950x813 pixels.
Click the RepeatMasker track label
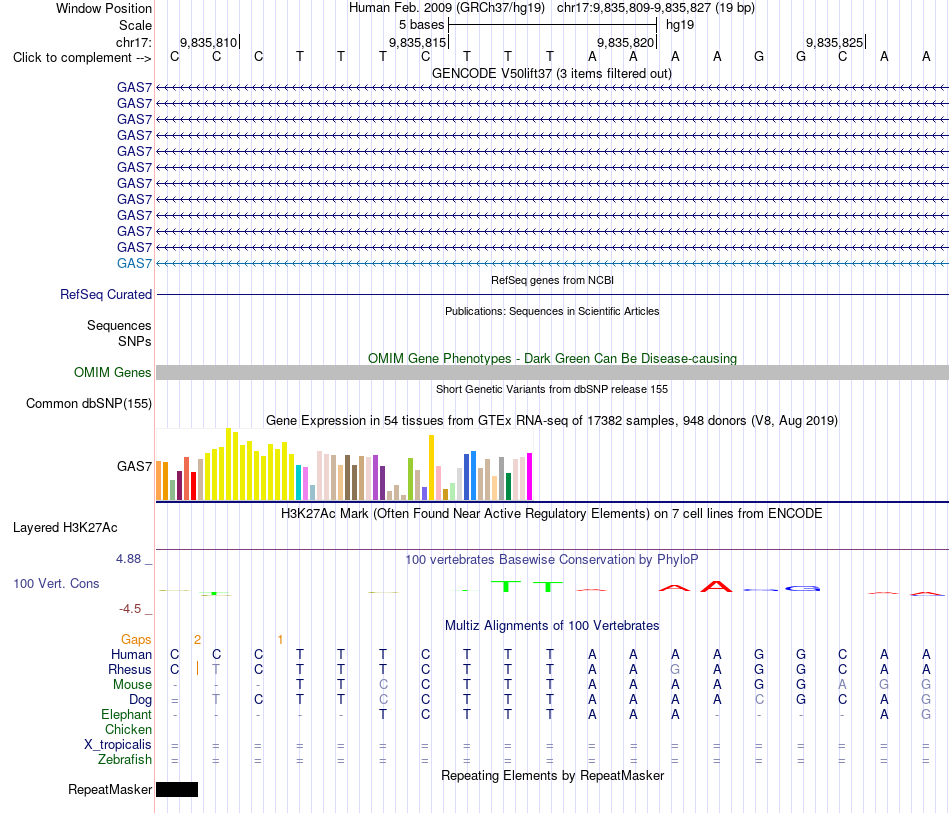click(110, 789)
